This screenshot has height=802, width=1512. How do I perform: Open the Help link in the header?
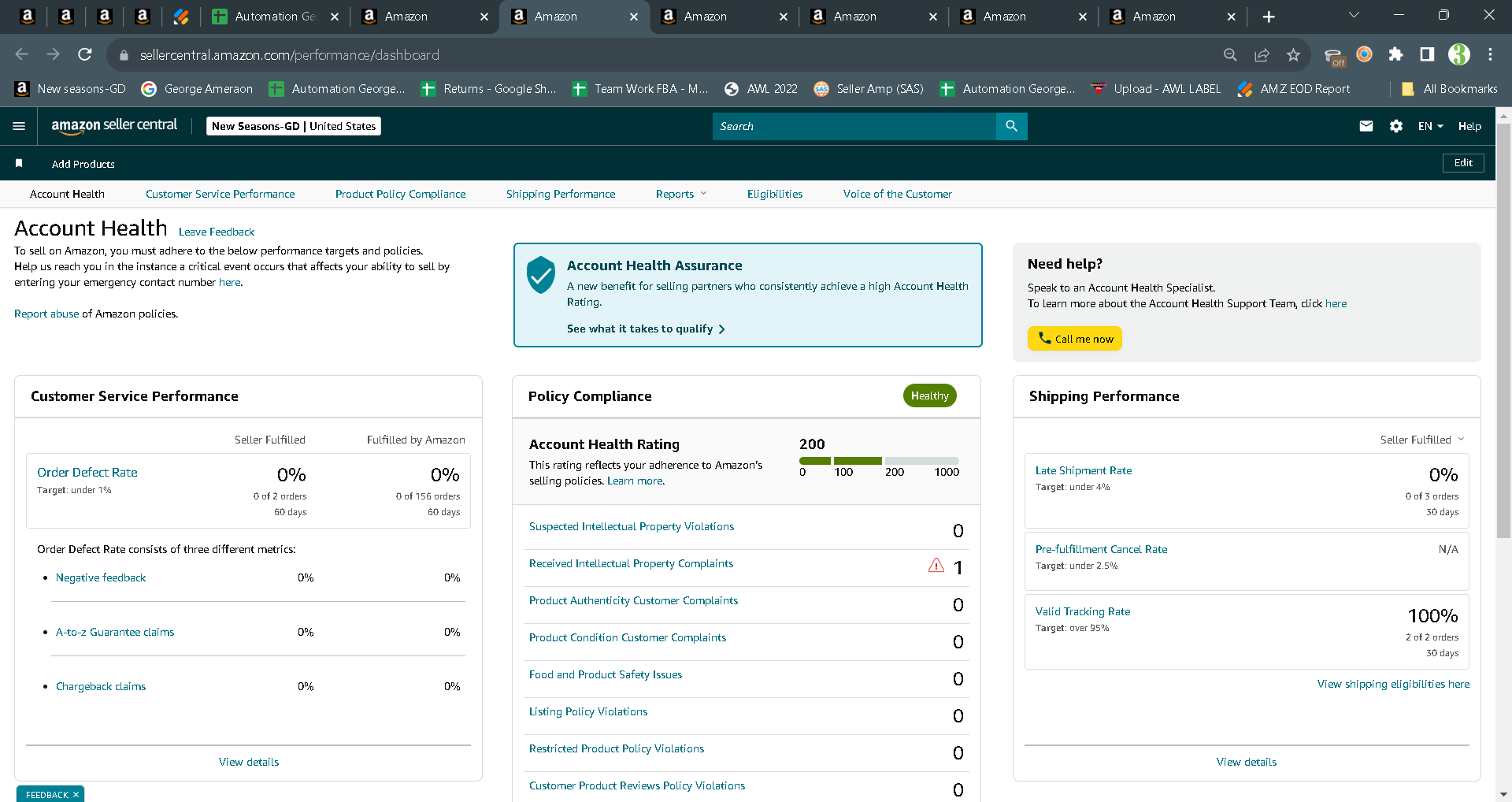(1469, 126)
